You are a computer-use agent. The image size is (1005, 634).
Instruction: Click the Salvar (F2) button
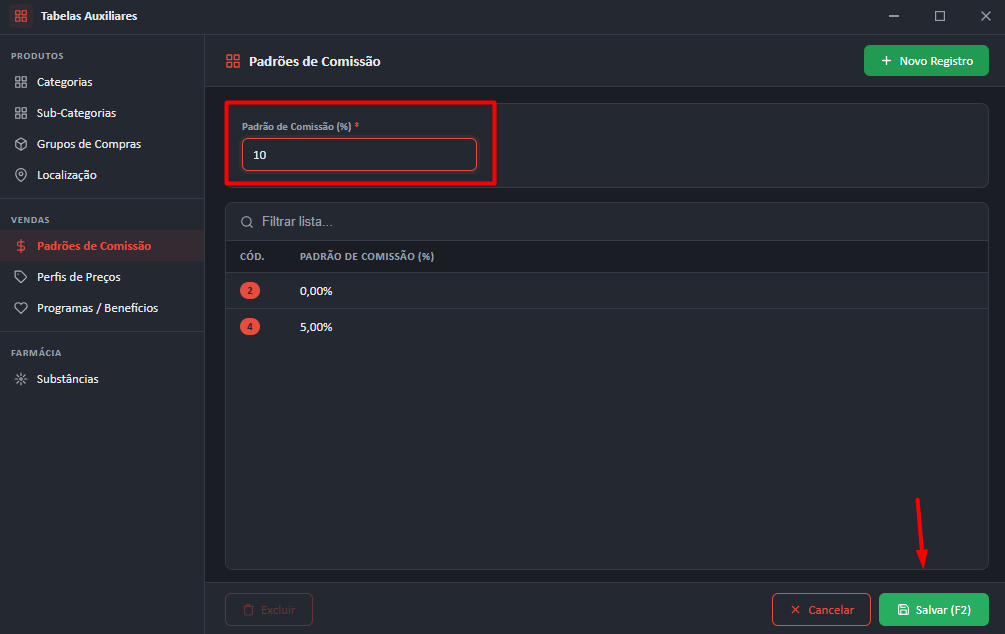[x=934, y=610]
